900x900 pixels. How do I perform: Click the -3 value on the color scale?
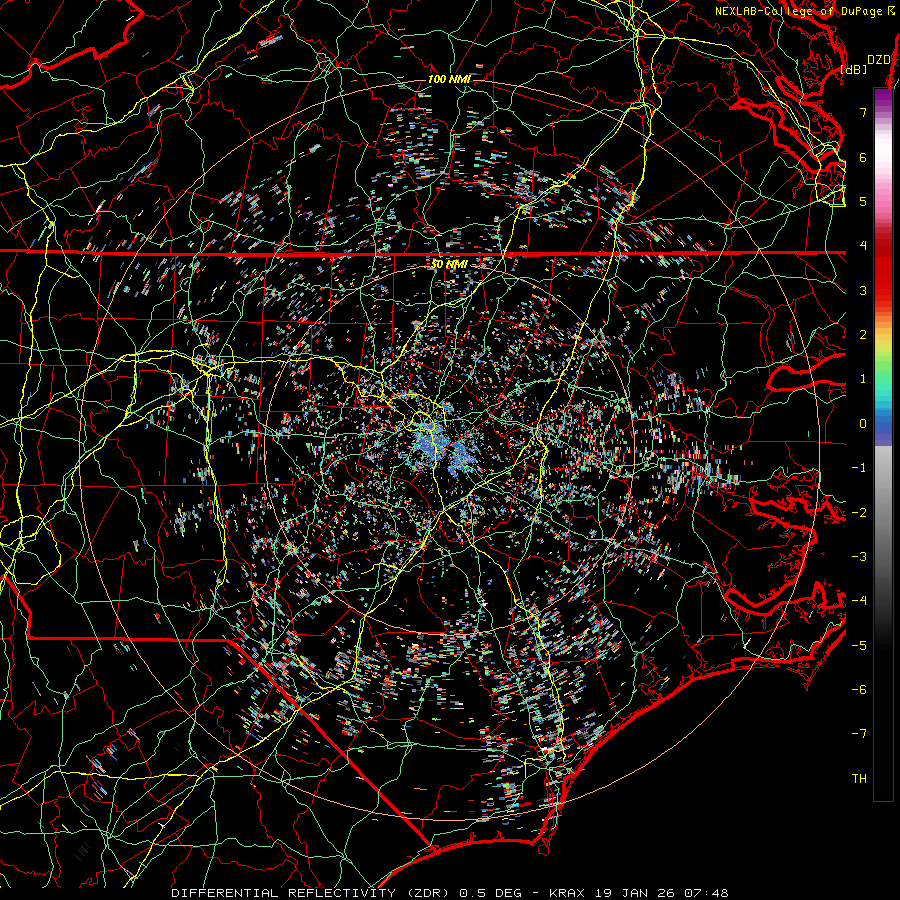tap(859, 557)
